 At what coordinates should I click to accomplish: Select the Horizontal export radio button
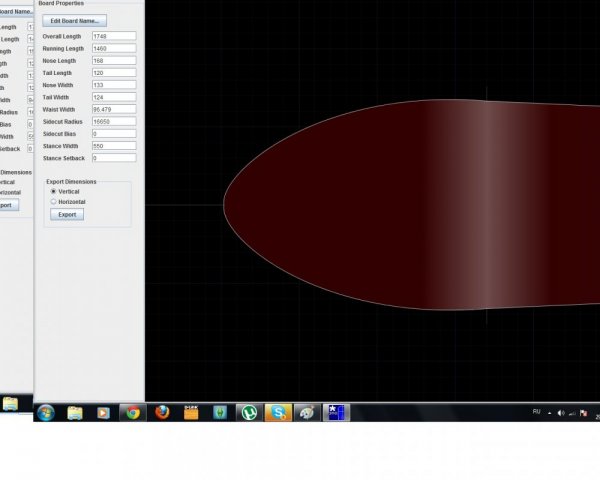coord(54,201)
